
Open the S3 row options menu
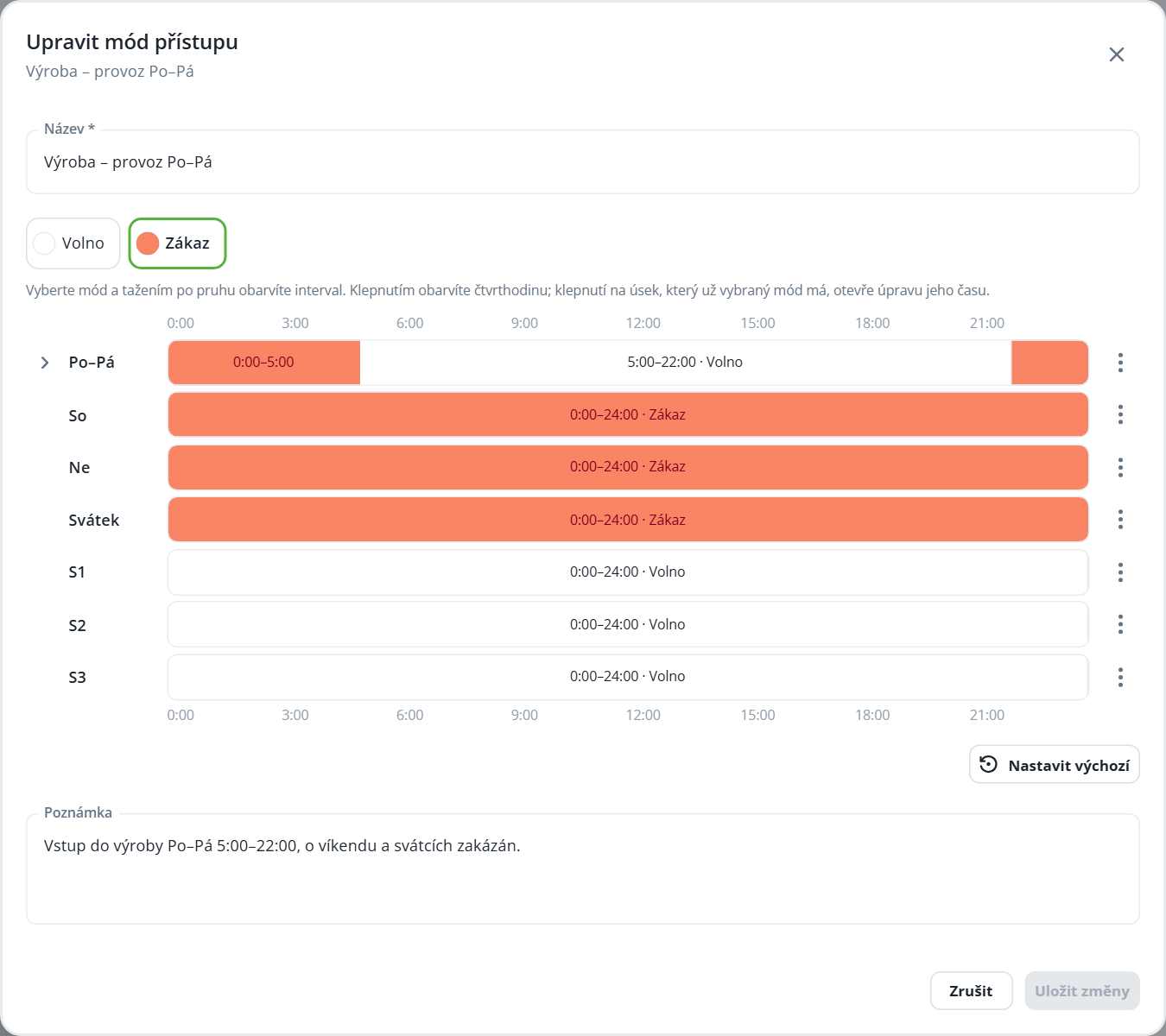[x=1120, y=677]
